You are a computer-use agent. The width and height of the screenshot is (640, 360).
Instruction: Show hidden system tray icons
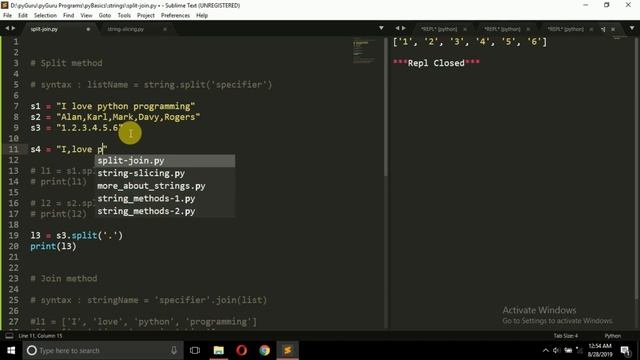pos(546,350)
